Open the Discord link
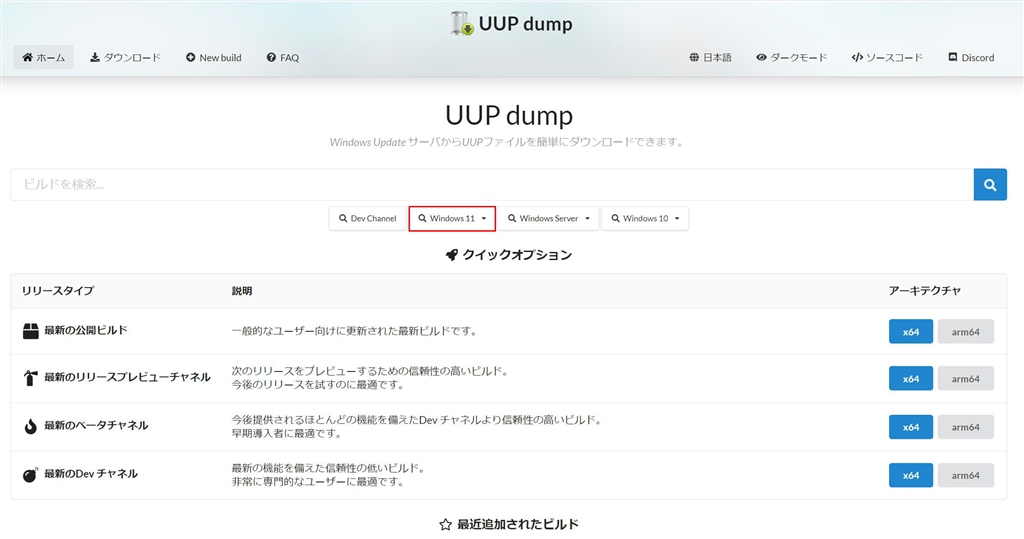This screenshot has width=1024, height=539. click(971, 57)
